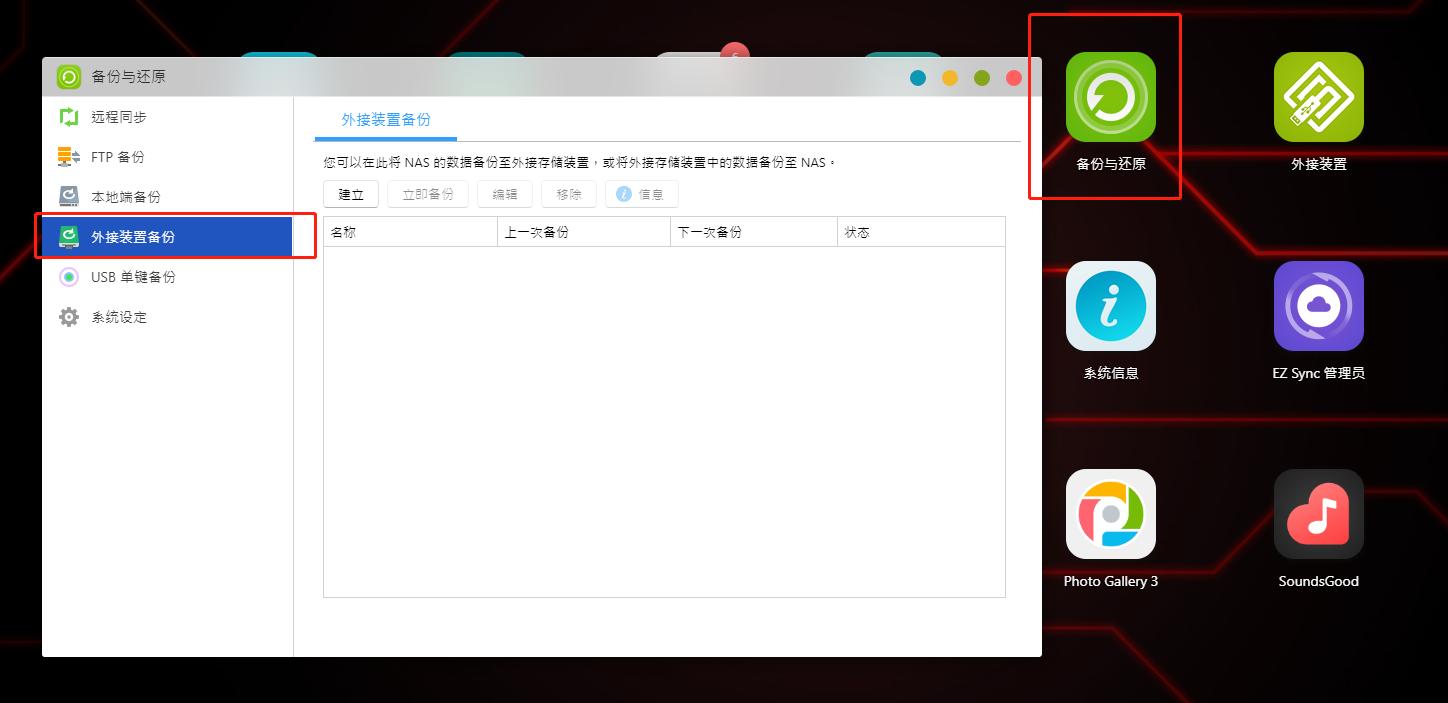Open the 系统信息 app
Viewport: 1448px width, 703px height.
tap(1110, 306)
